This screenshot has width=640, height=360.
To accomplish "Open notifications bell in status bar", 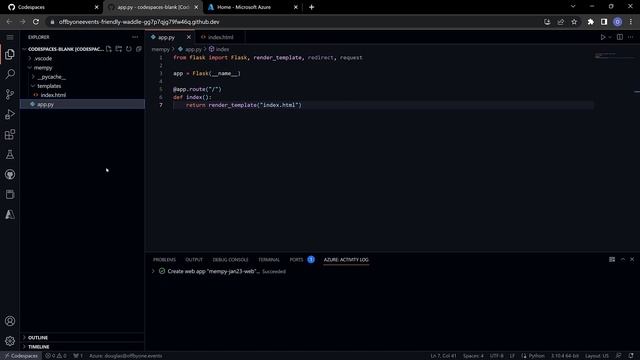I will tap(631, 356).
